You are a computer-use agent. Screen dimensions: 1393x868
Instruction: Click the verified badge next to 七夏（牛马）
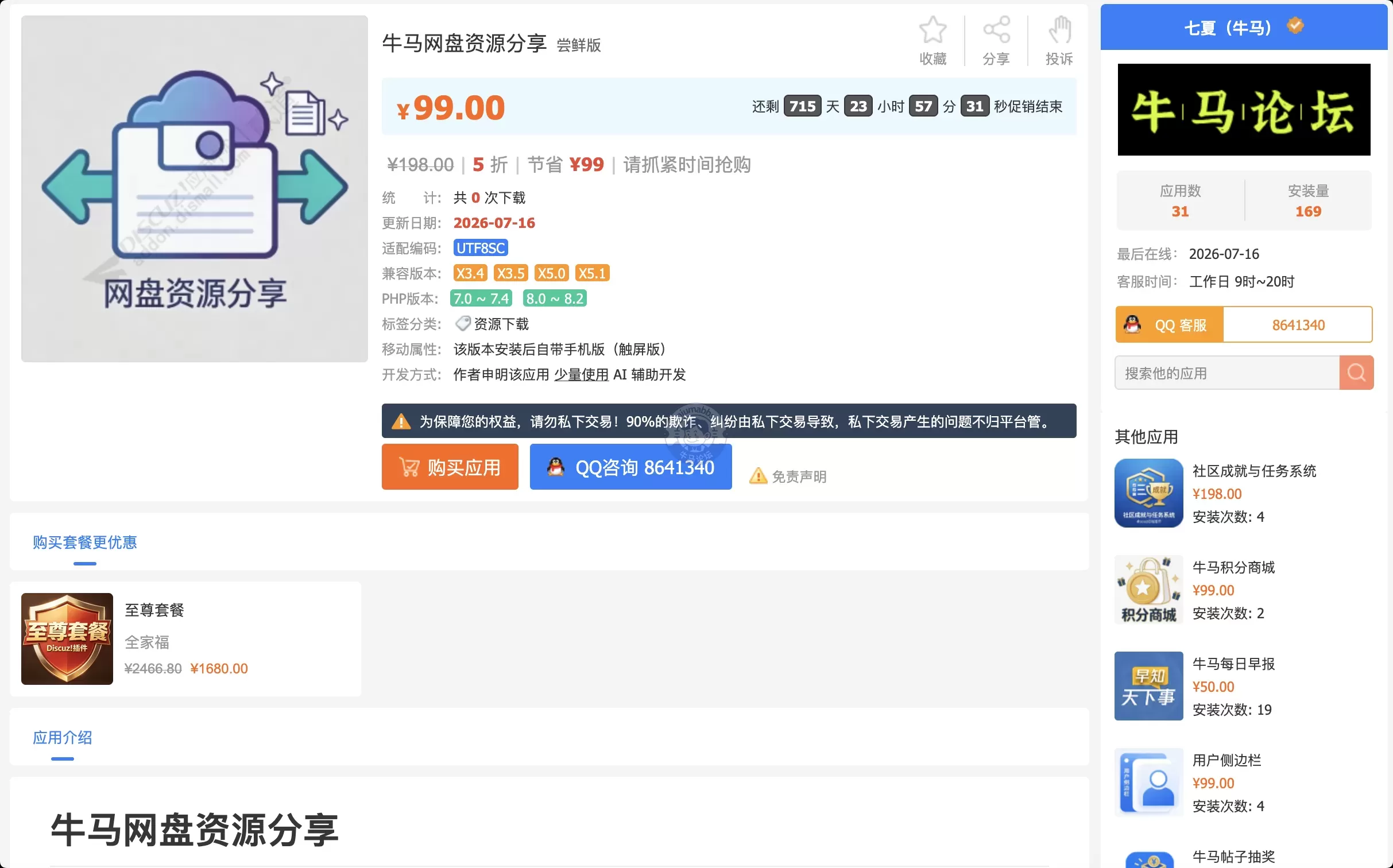[x=1295, y=26]
